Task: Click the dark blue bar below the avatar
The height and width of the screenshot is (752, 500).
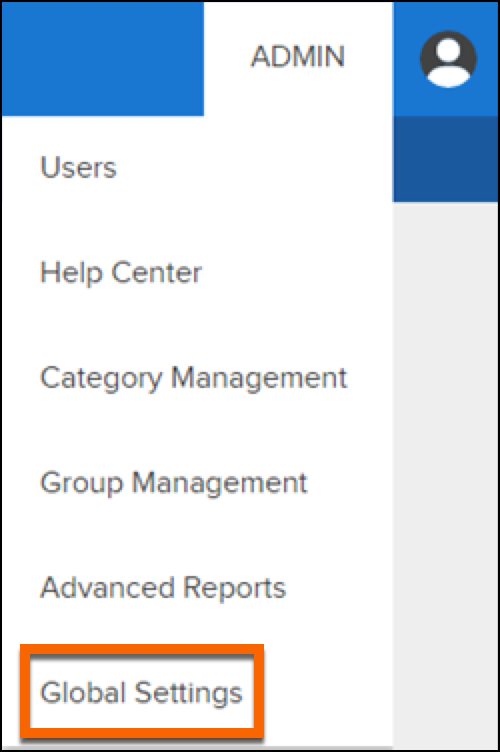Action: click(445, 159)
